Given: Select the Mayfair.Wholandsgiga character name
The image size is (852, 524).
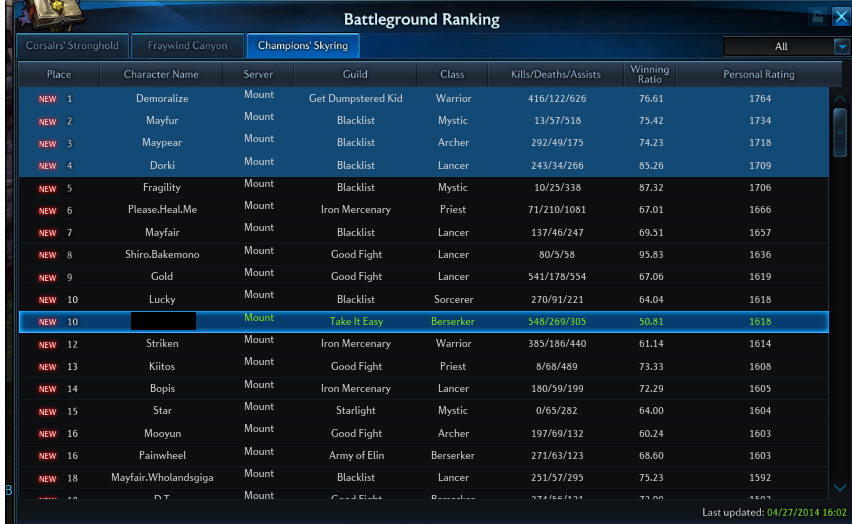Looking at the screenshot, I should [162, 478].
